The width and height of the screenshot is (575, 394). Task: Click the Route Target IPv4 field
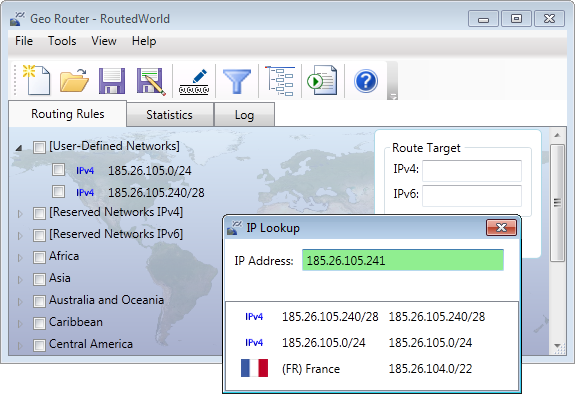472,171
